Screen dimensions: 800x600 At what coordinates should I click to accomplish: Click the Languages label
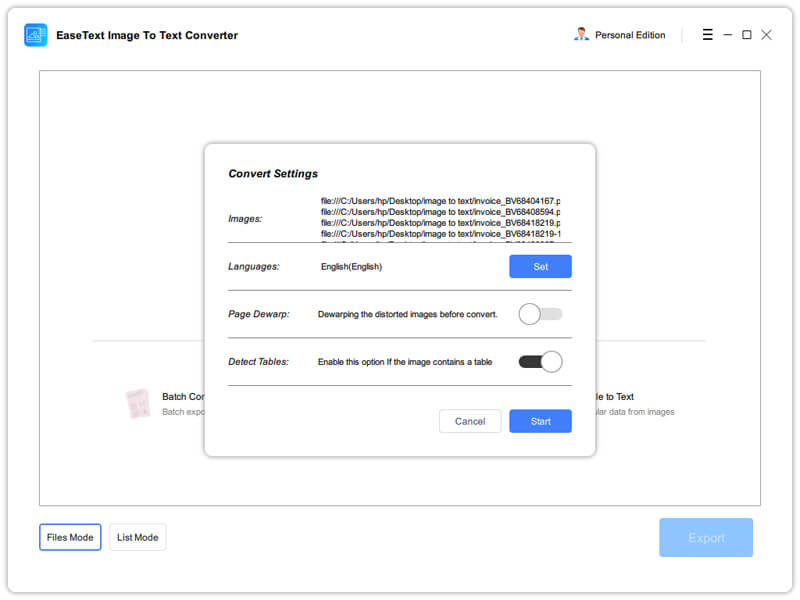254,267
